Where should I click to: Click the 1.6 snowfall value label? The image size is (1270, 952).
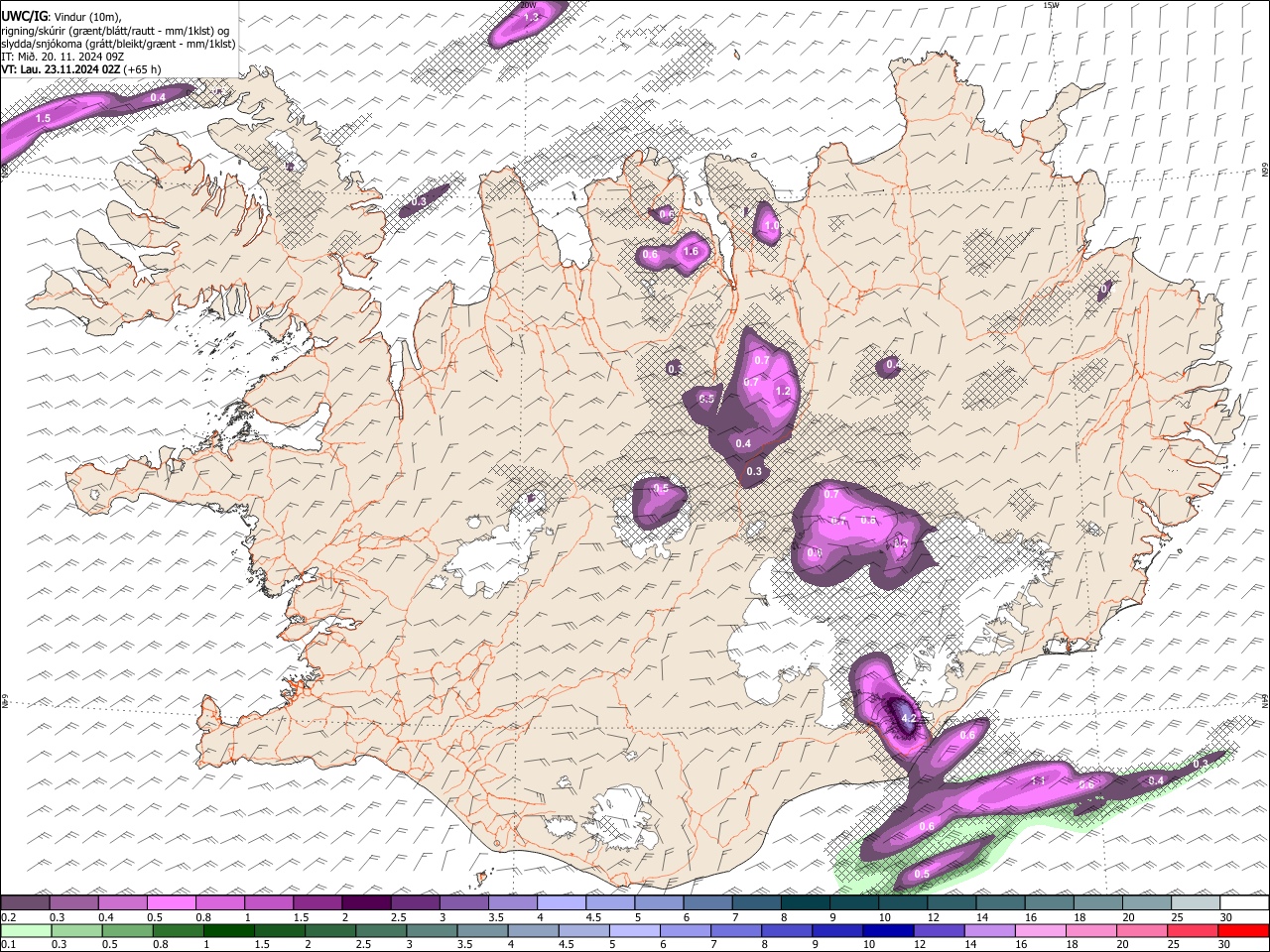(x=691, y=252)
